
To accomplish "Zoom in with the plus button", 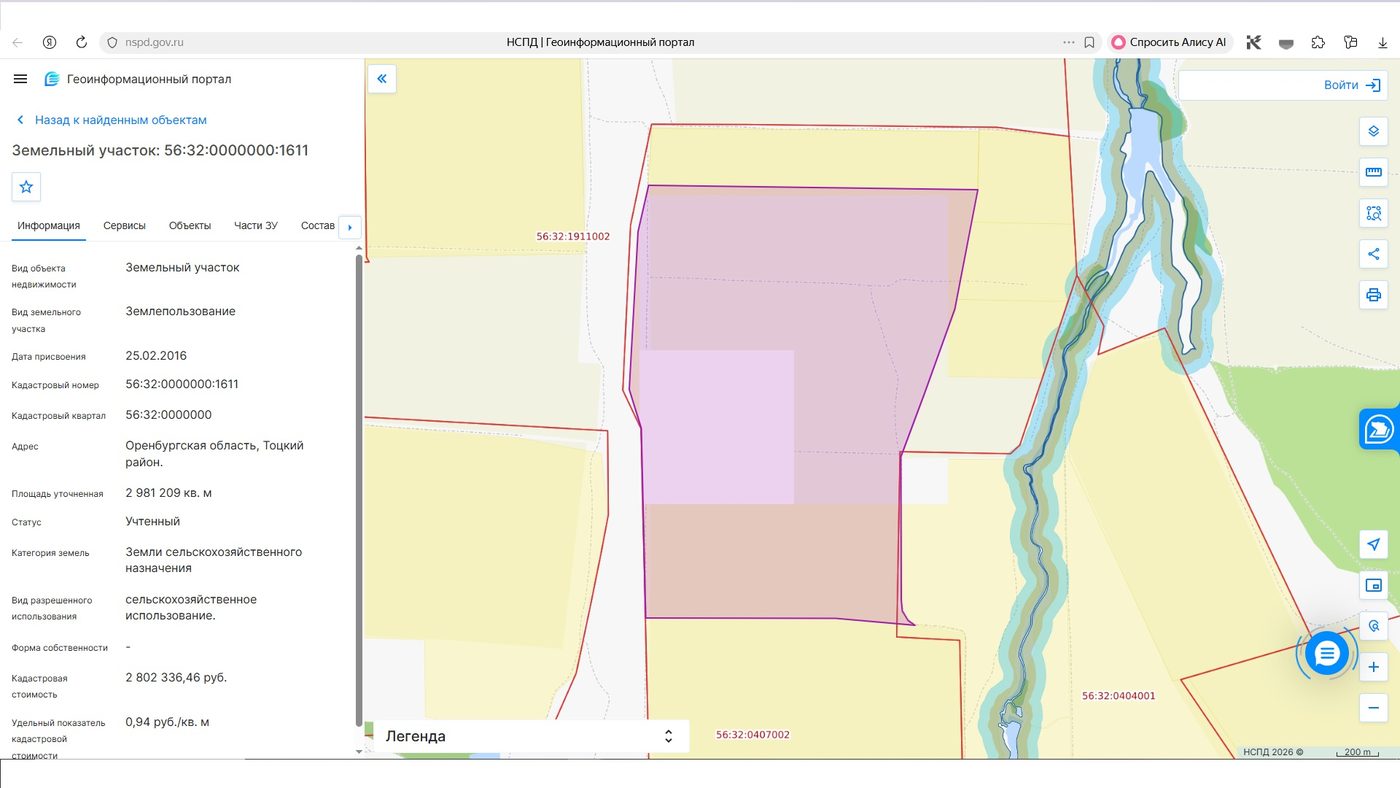I will [x=1374, y=667].
